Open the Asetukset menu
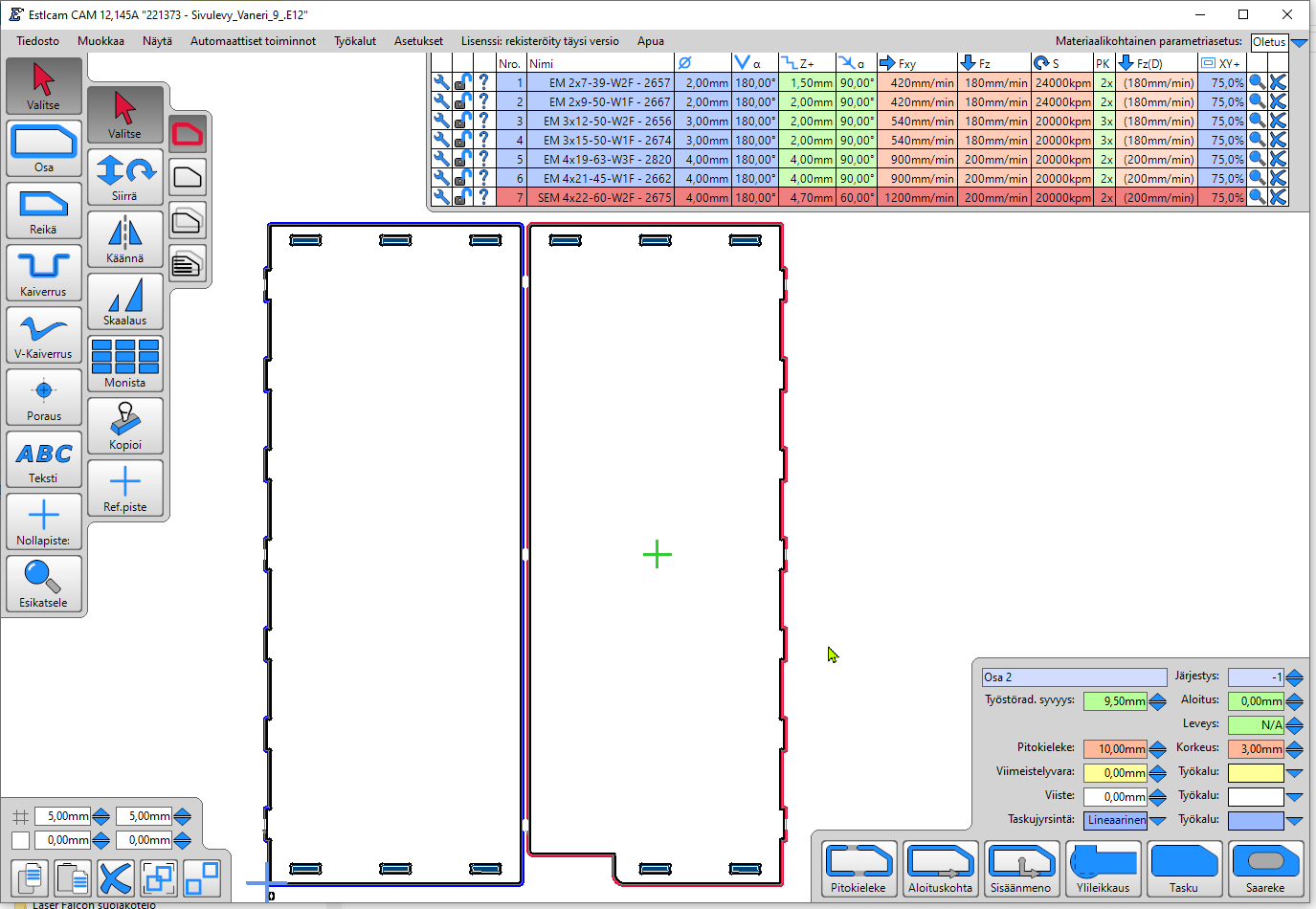The height and width of the screenshot is (909, 1316). click(x=418, y=41)
